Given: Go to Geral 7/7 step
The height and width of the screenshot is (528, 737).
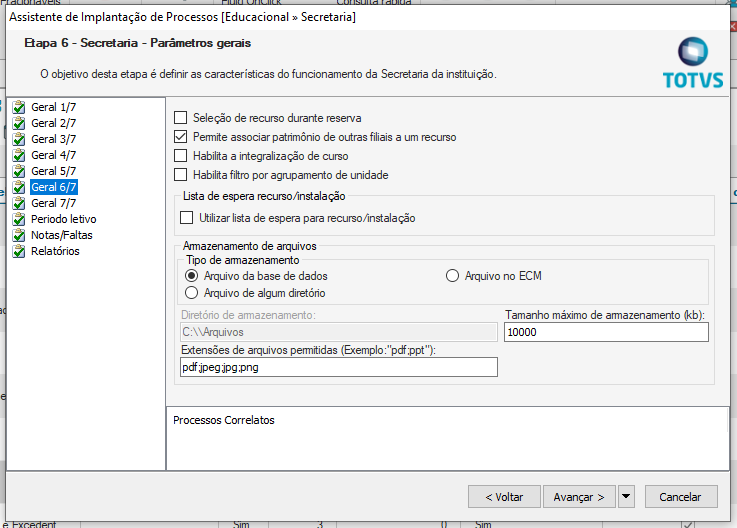Looking at the screenshot, I should [x=54, y=203].
